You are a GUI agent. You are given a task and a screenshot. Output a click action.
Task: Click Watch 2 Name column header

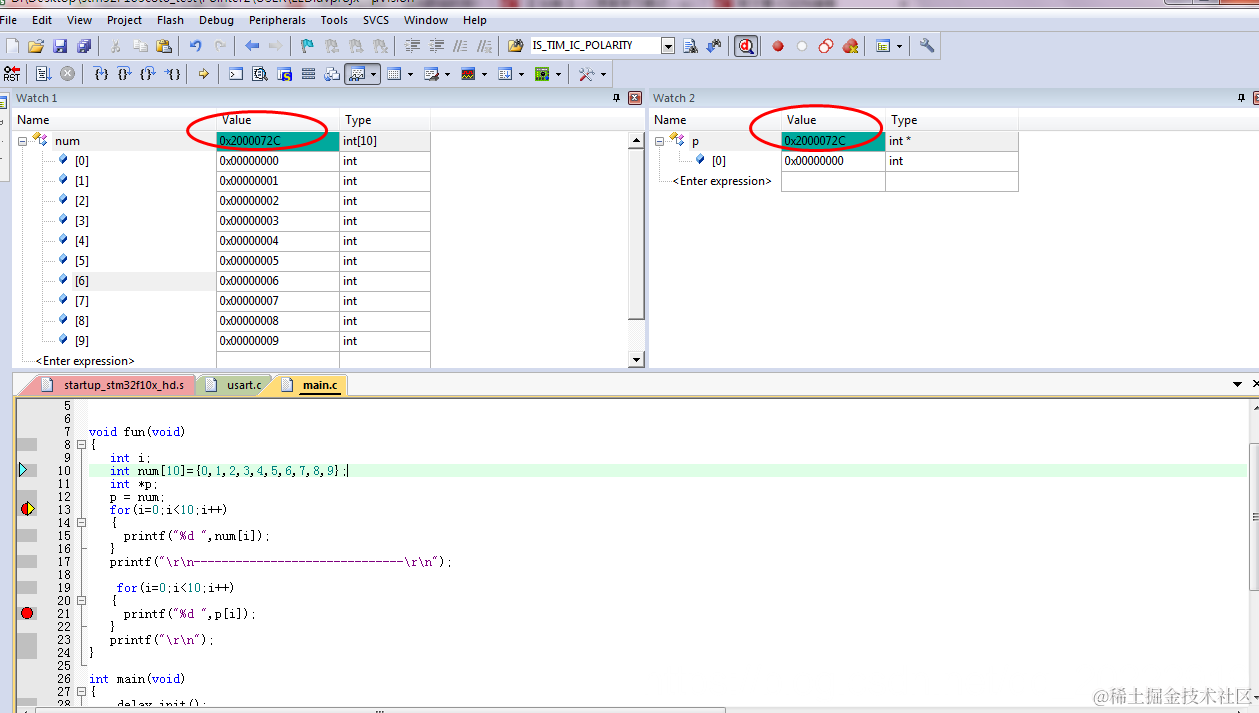715,120
